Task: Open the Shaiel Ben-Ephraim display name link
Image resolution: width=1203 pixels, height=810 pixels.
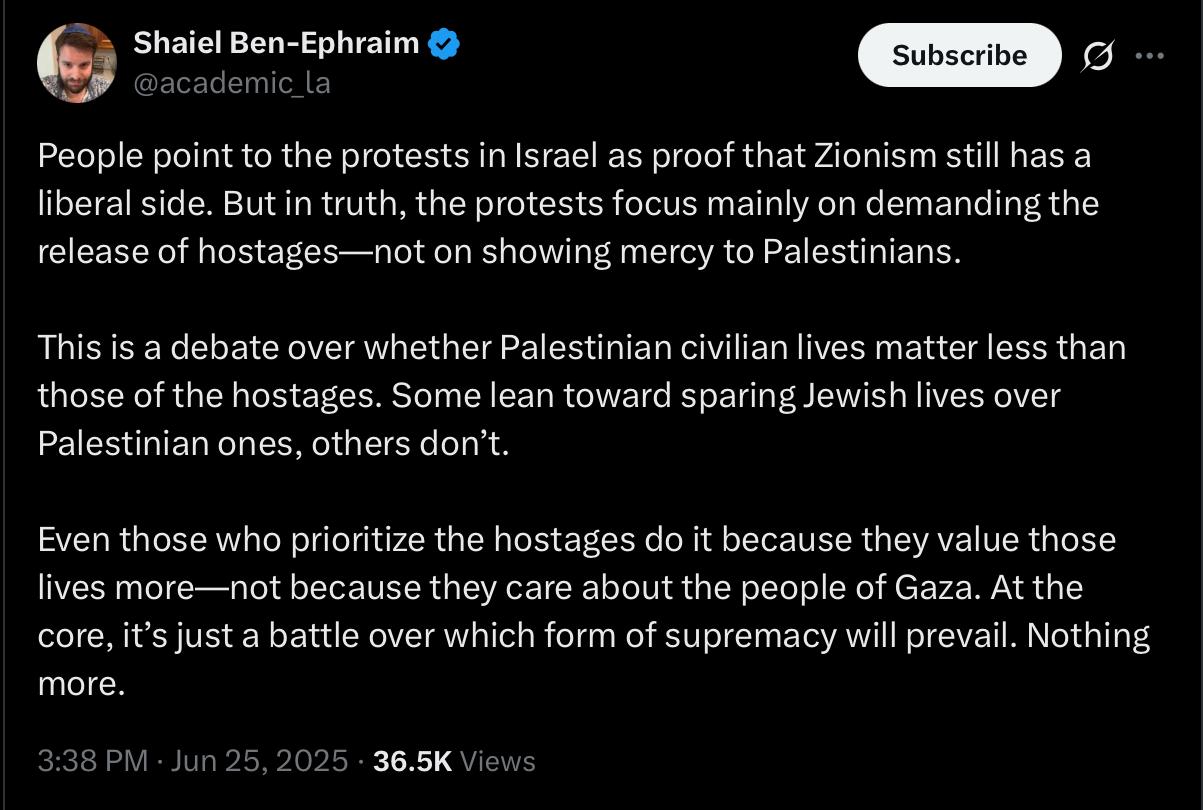Action: (x=278, y=44)
